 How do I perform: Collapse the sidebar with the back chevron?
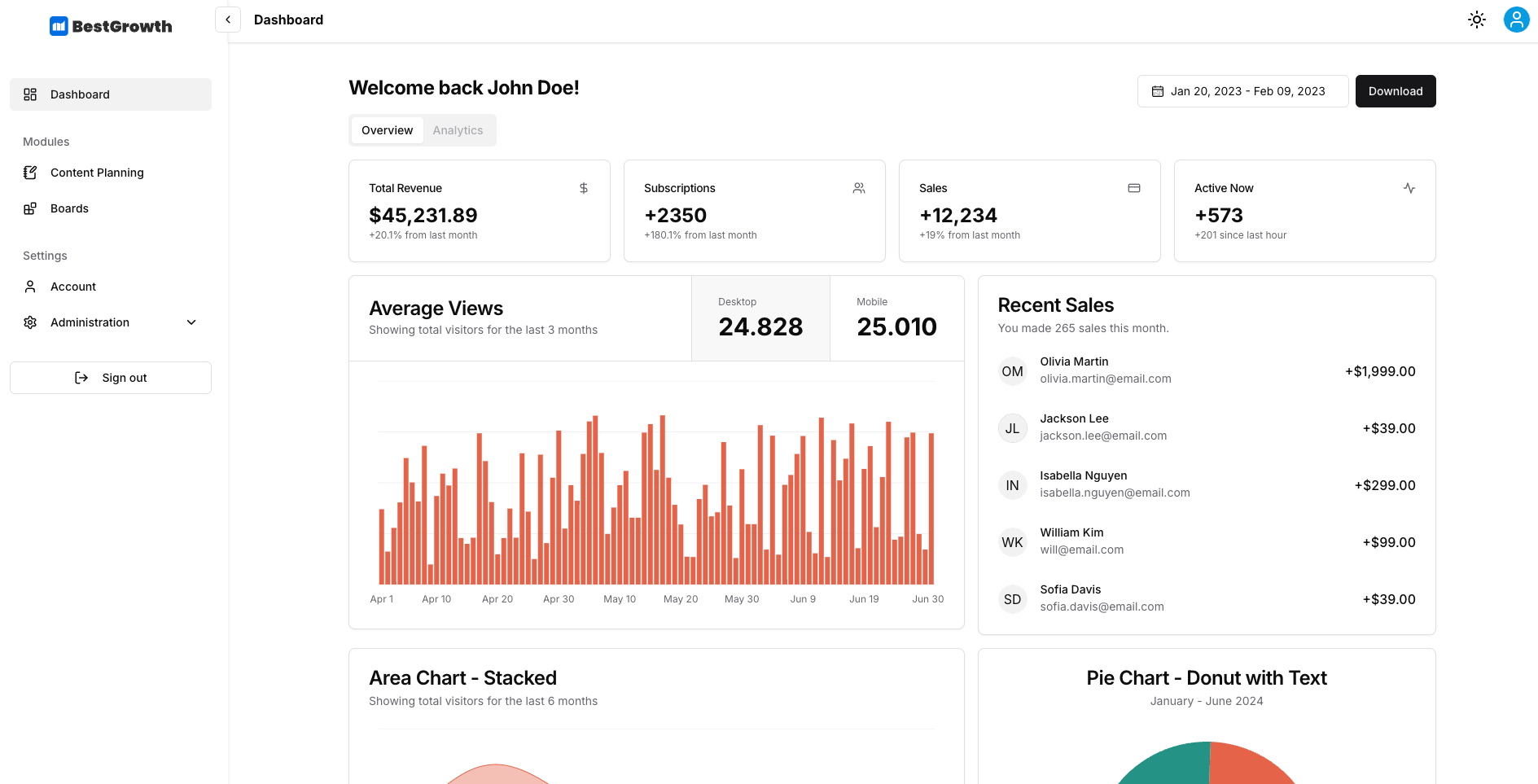pos(228,20)
